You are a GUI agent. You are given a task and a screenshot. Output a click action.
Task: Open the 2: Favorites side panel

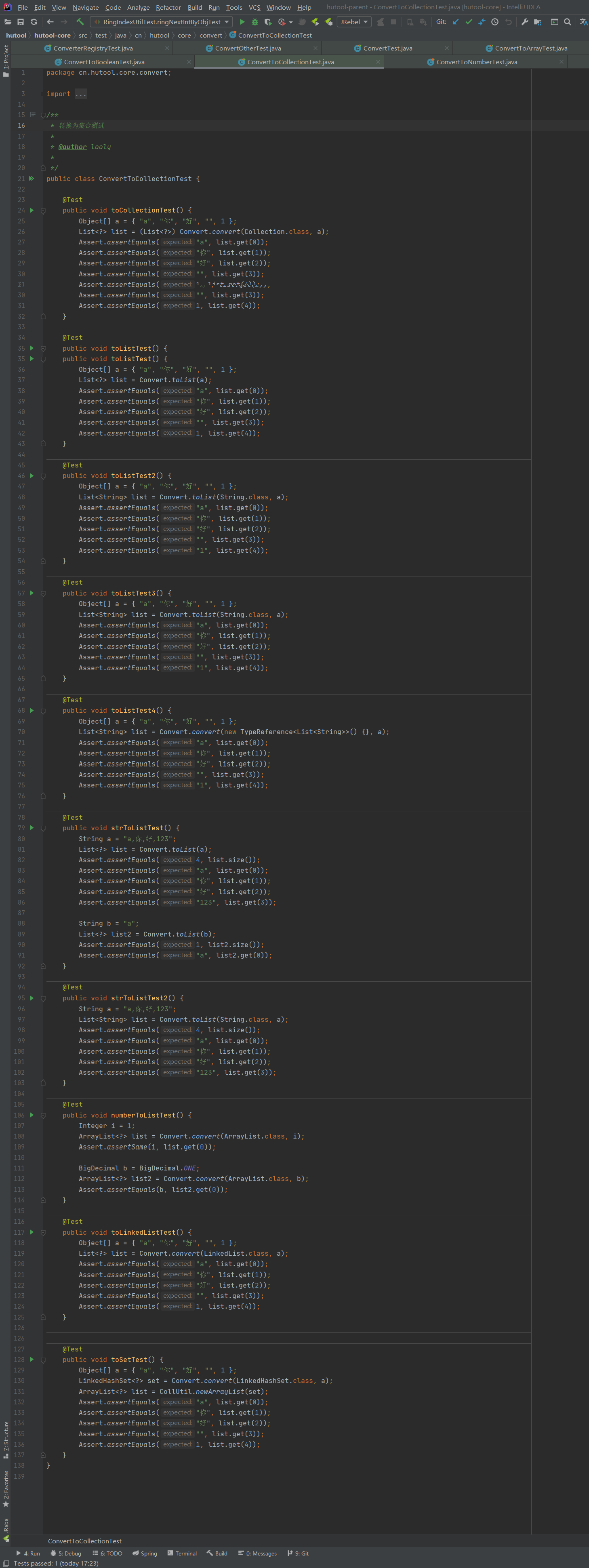coord(6,1489)
